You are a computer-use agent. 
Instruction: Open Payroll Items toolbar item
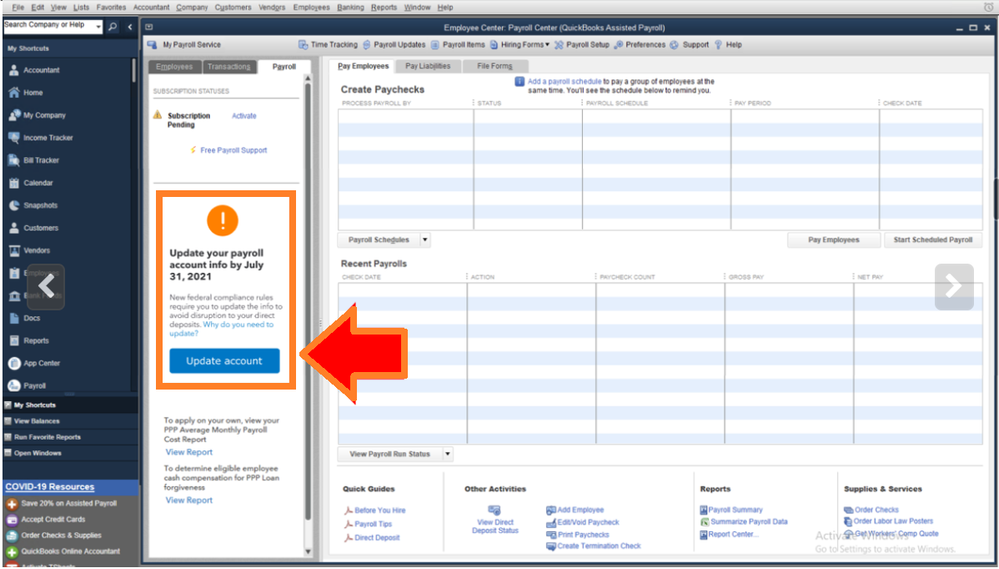coord(457,45)
